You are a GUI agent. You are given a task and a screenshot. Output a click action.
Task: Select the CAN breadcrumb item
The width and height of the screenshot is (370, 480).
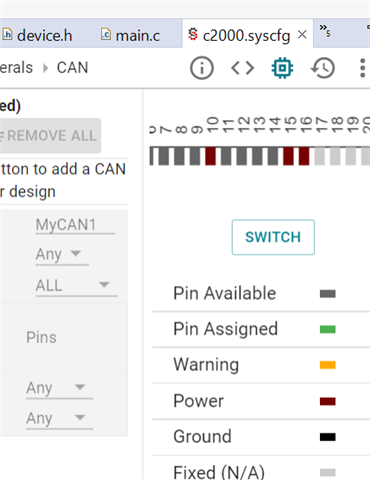(x=72, y=68)
